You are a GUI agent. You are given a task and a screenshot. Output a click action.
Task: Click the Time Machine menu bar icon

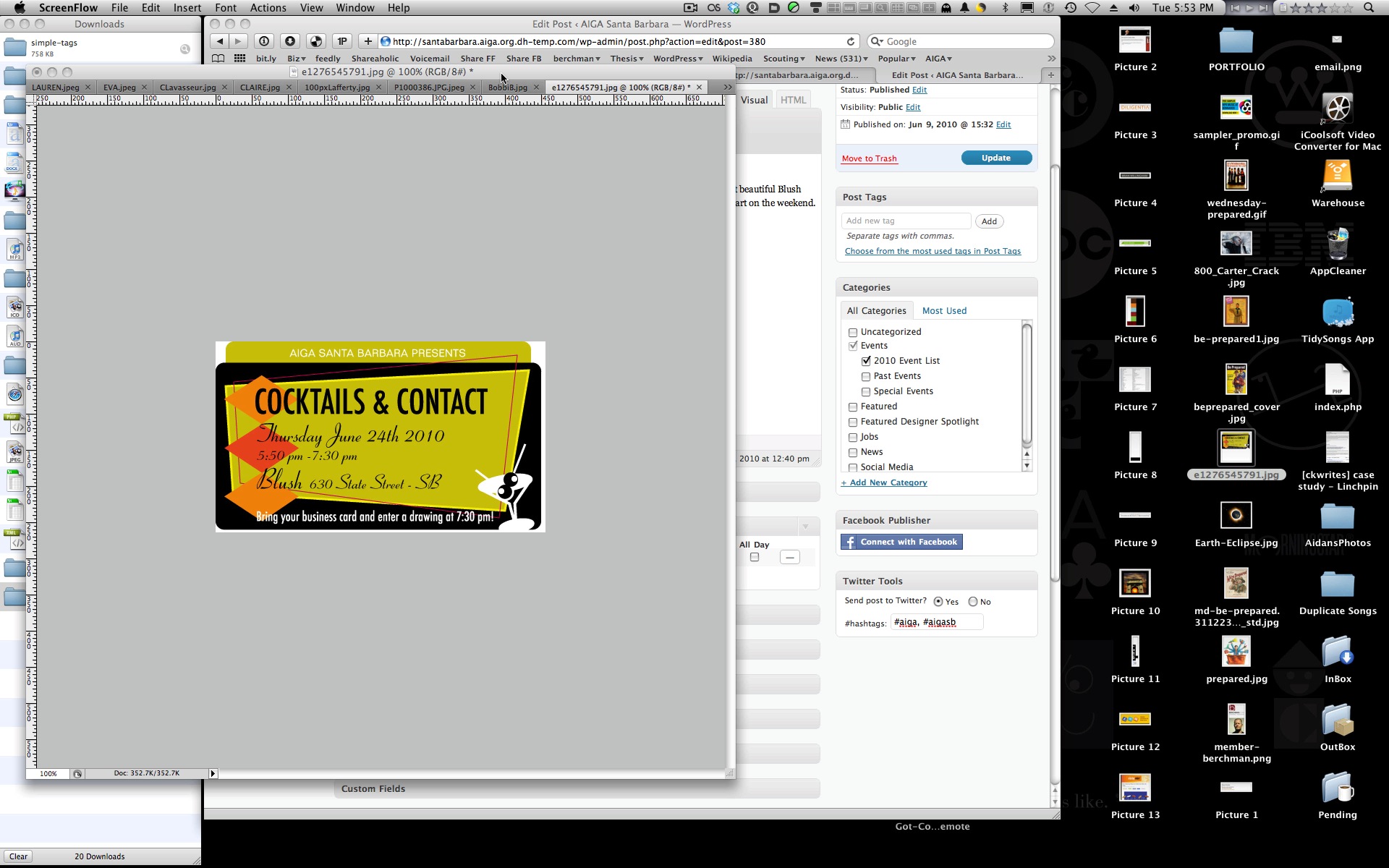[x=1070, y=8]
